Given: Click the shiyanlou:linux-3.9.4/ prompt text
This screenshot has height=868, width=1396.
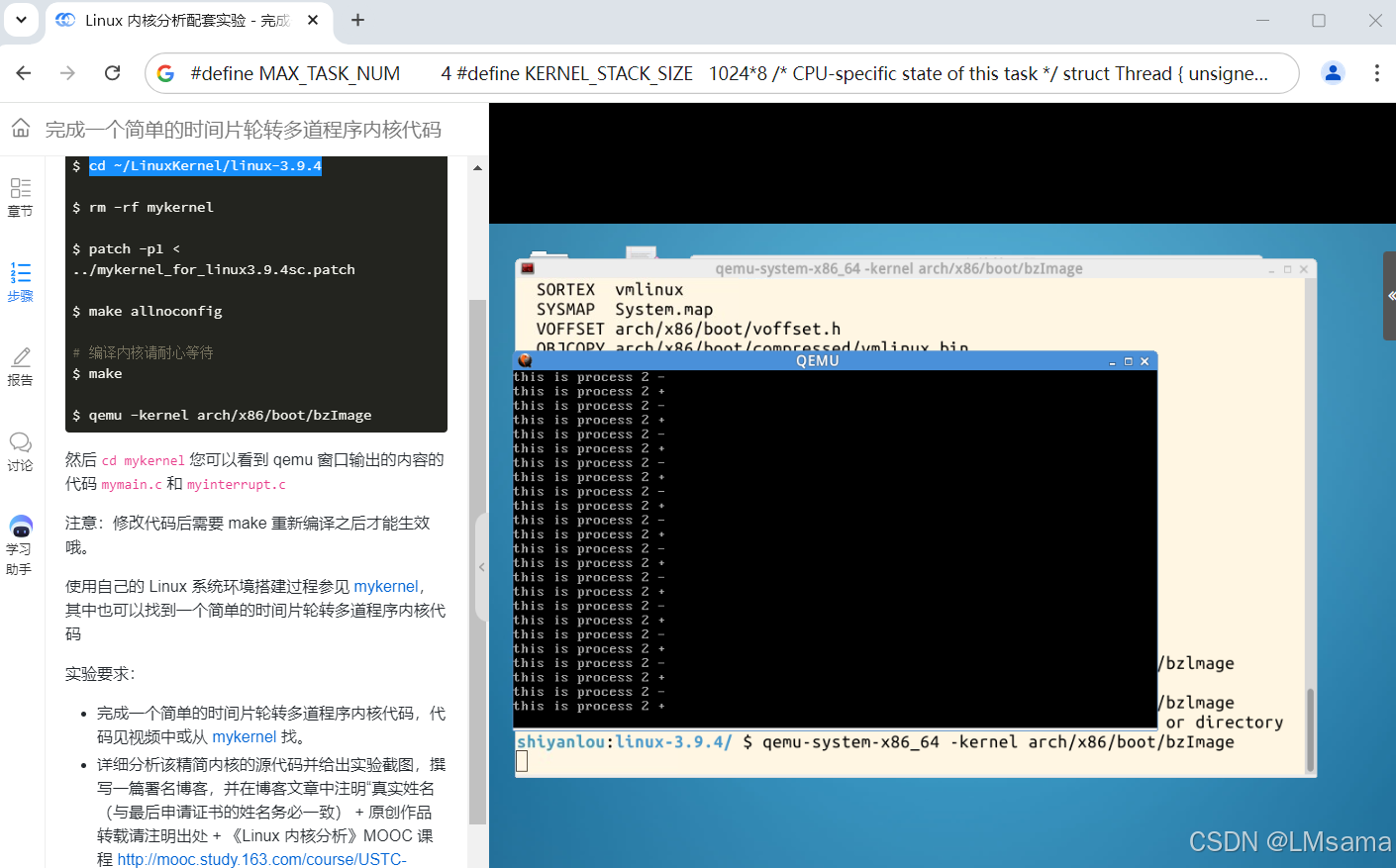Looking at the screenshot, I should (625, 741).
